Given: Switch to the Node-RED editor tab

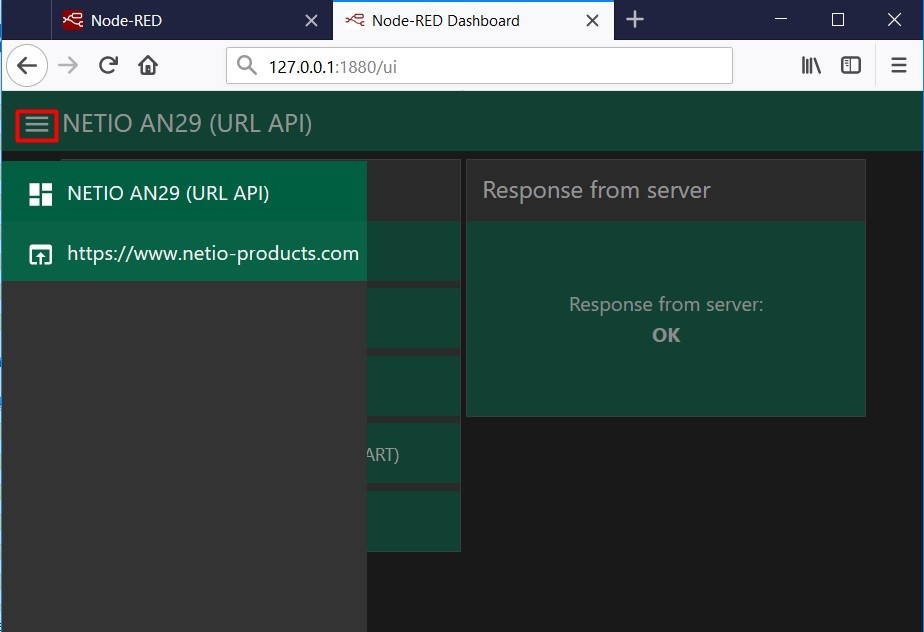Looking at the screenshot, I should coord(180,20).
